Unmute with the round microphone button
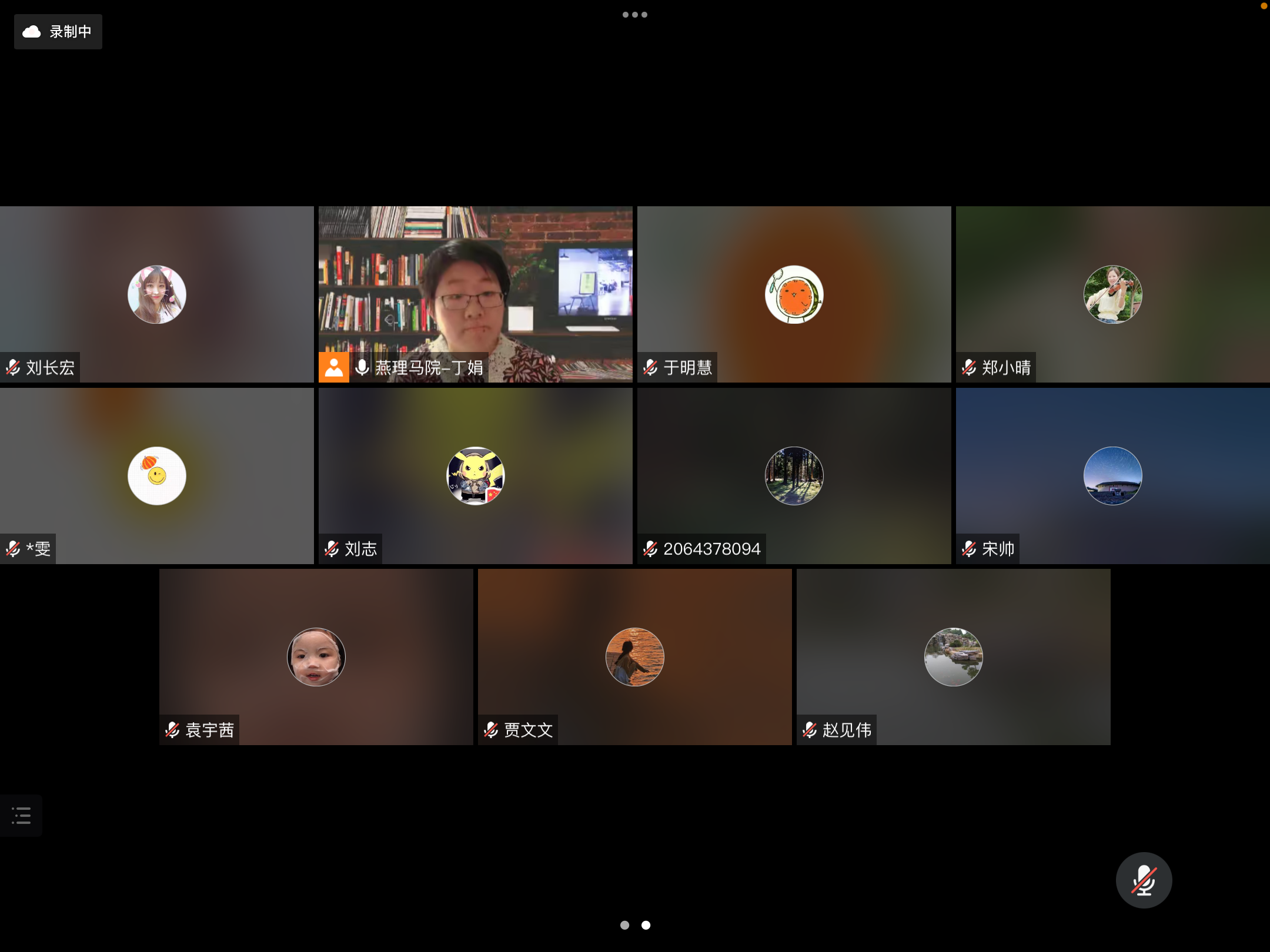The height and width of the screenshot is (952, 1270). click(1144, 880)
